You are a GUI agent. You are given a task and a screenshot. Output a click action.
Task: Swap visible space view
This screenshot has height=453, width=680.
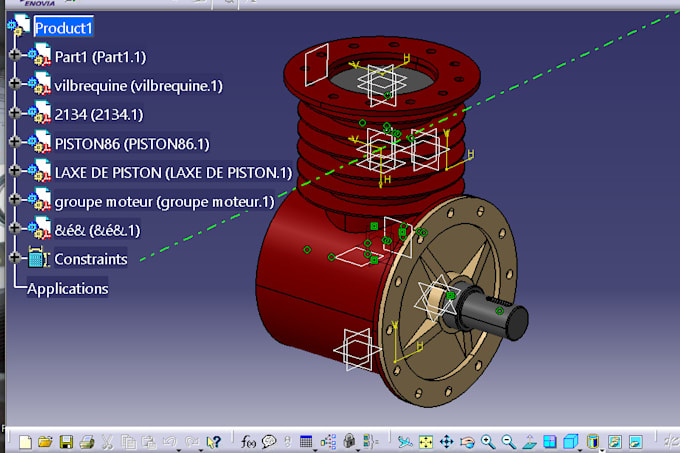(636, 442)
